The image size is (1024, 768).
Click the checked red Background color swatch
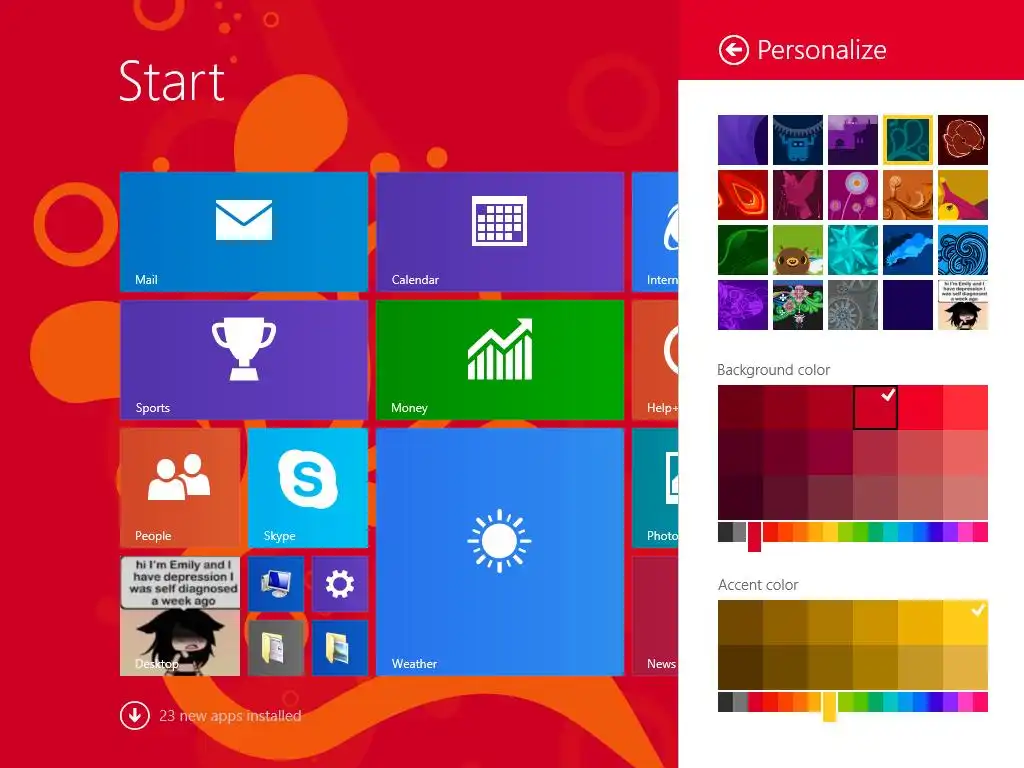click(875, 408)
